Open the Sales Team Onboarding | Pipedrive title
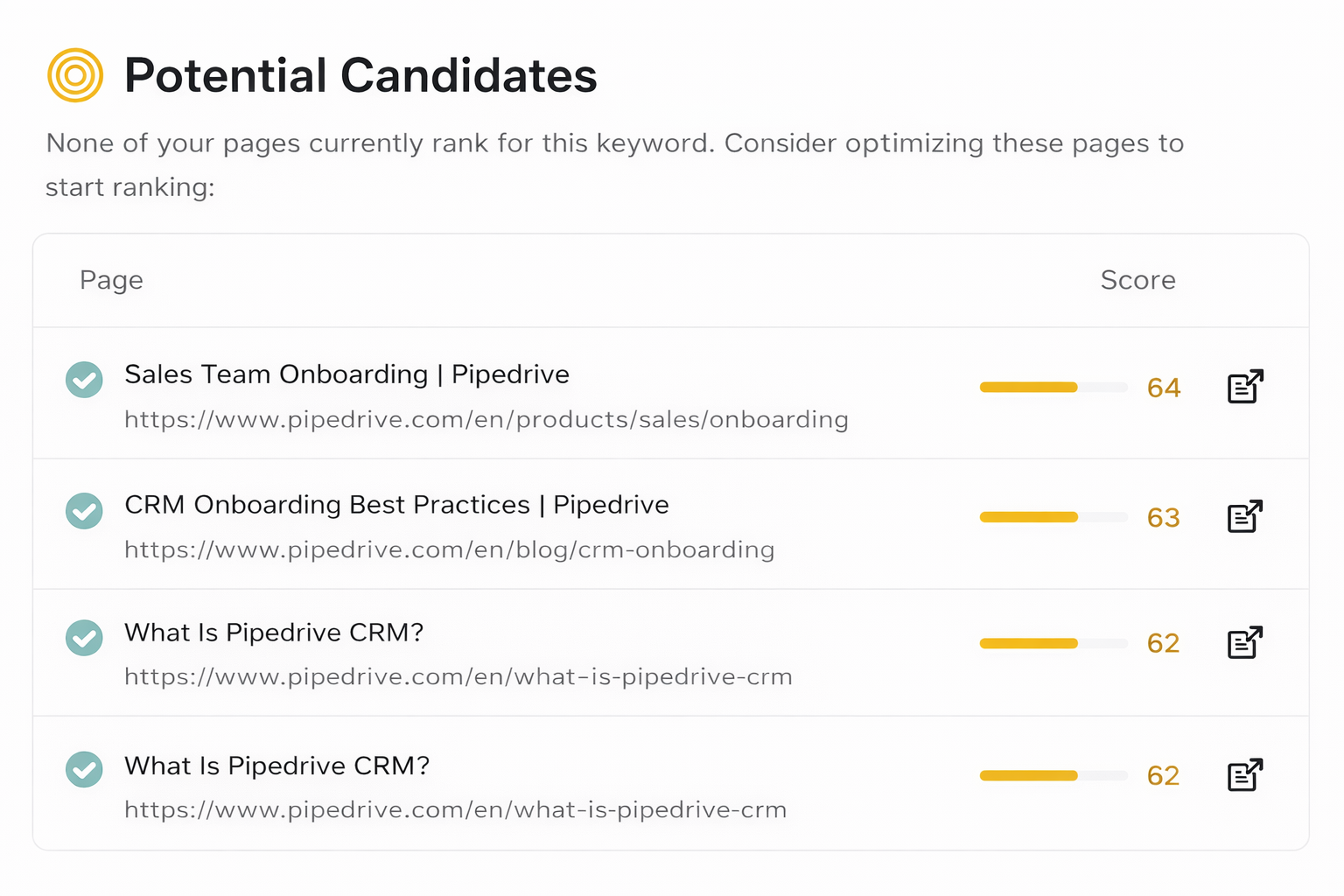This screenshot has width=1344, height=896. [346, 374]
